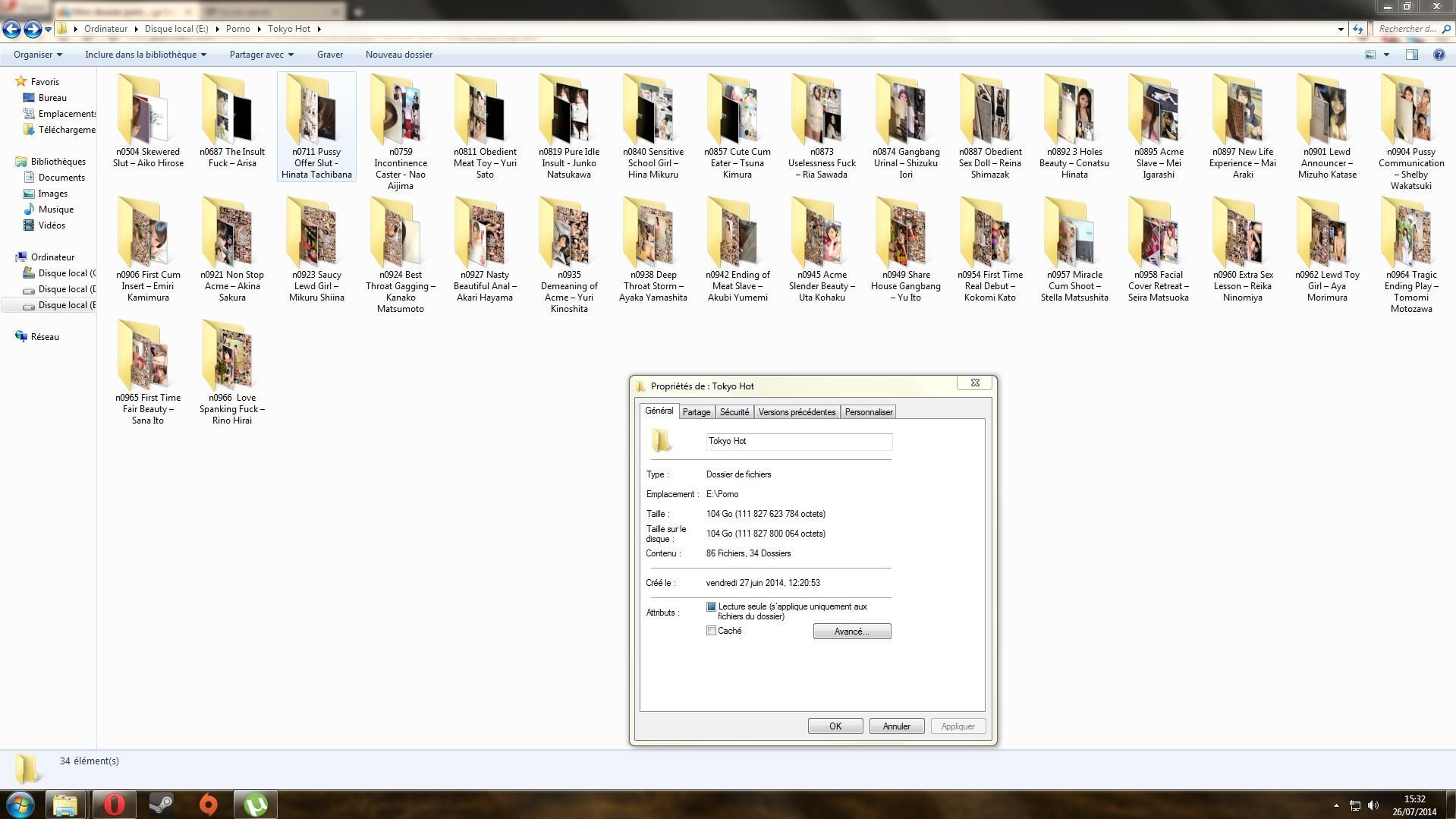Image resolution: width=1456 pixels, height=819 pixels.
Task: Open Steam from the taskbar
Action: click(x=161, y=804)
